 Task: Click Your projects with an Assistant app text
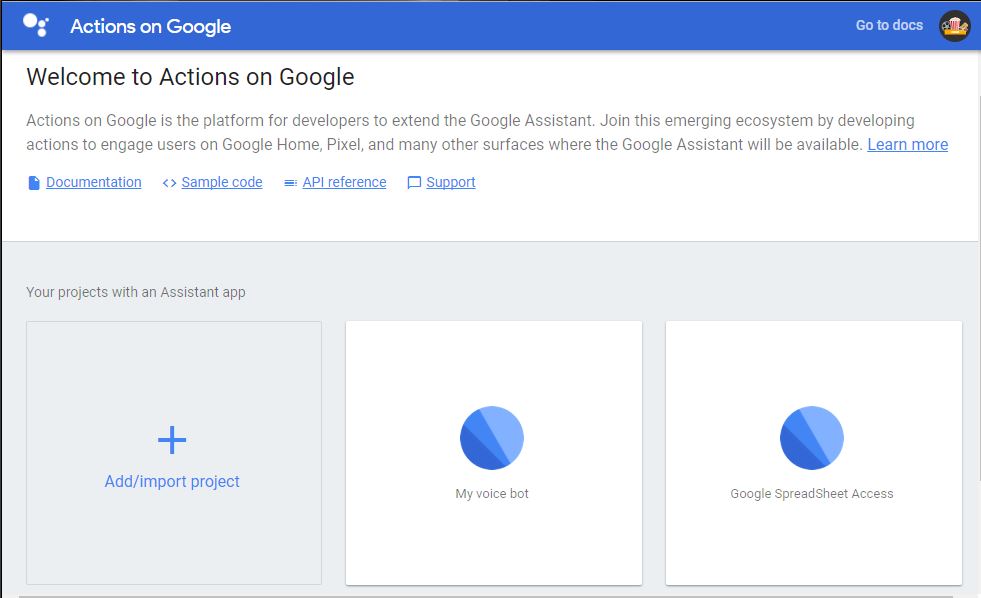[x=136, y=292]
